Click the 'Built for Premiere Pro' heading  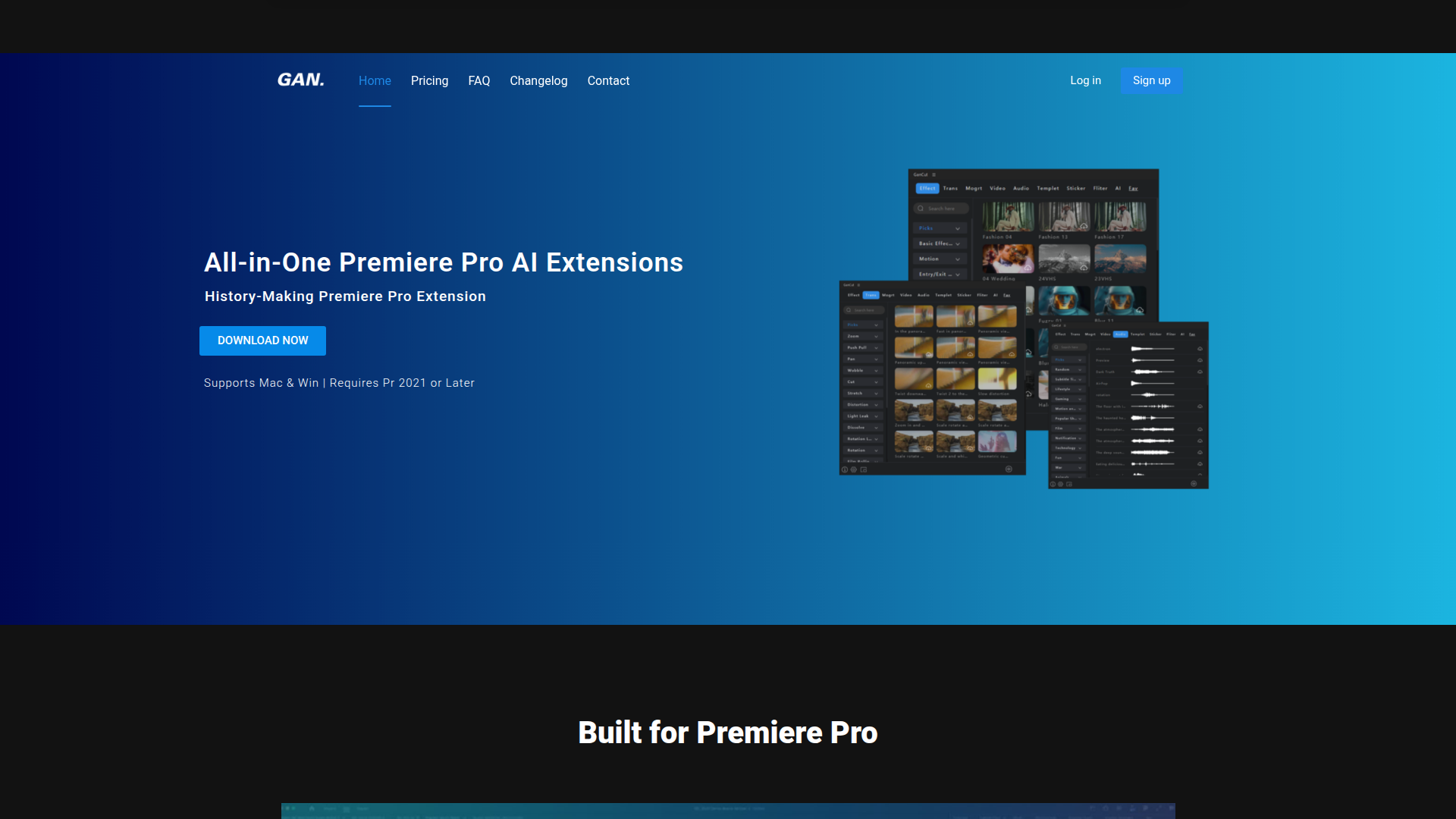728,733
